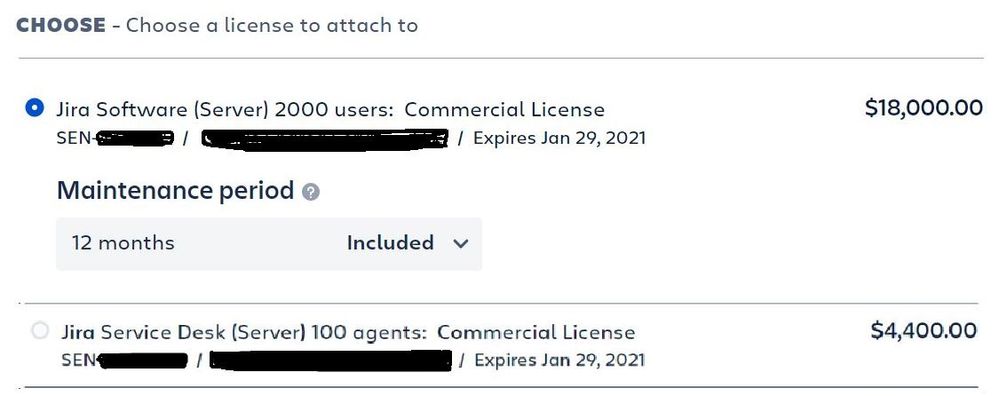The image size is (999, 396).
Task: Click the redacted license key for Jira Software
Action: click(324, 139)
